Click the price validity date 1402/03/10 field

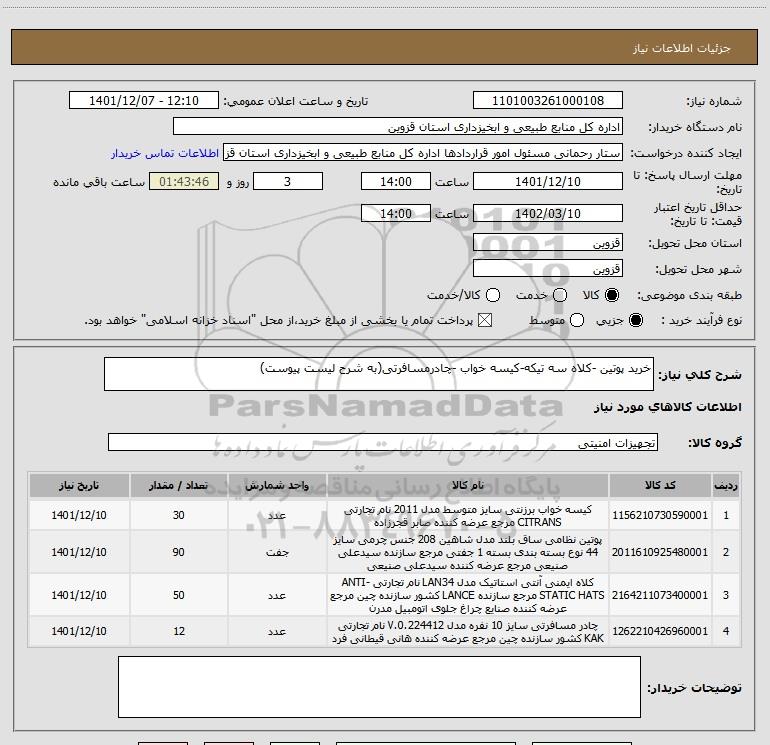[548, 213]
